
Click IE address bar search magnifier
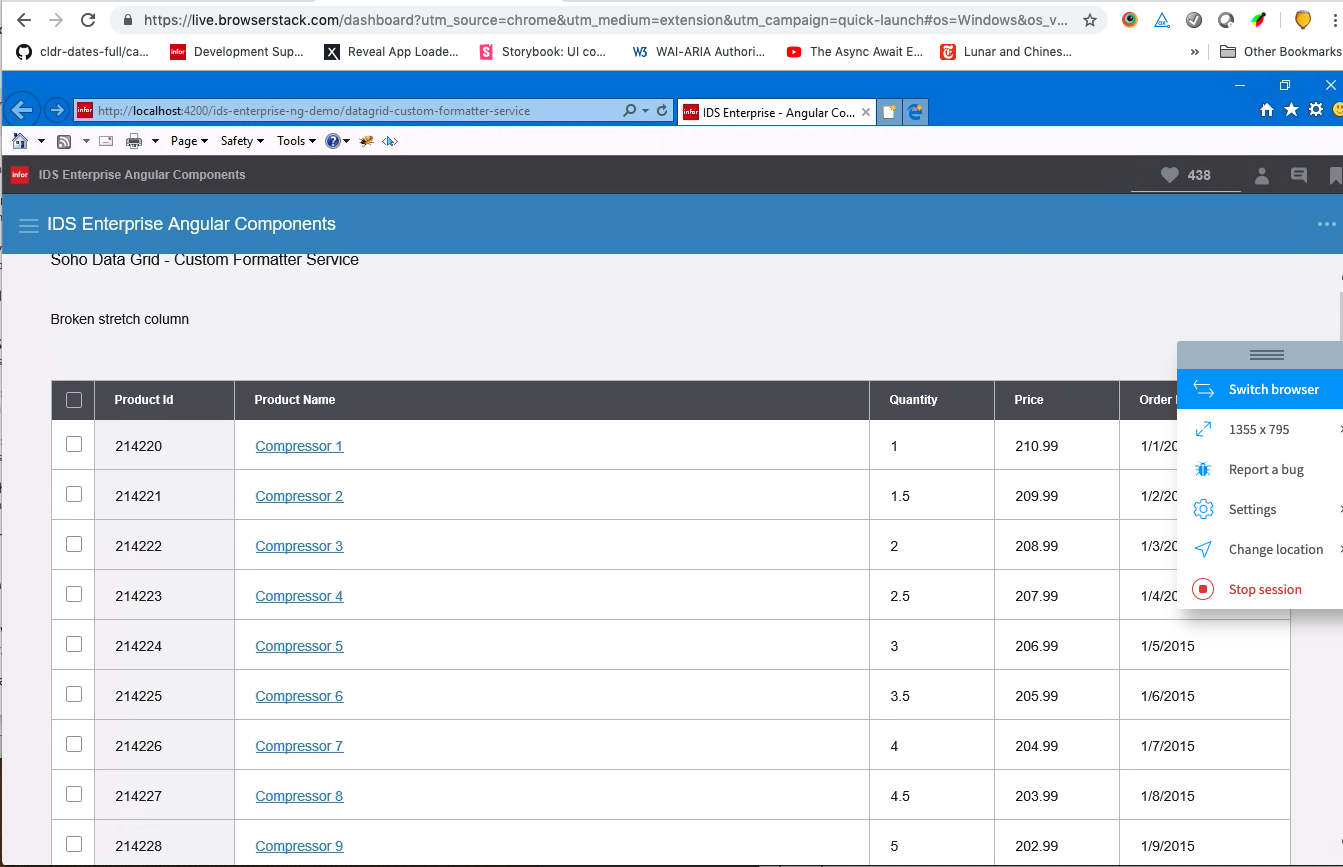[x=629, y=111]
